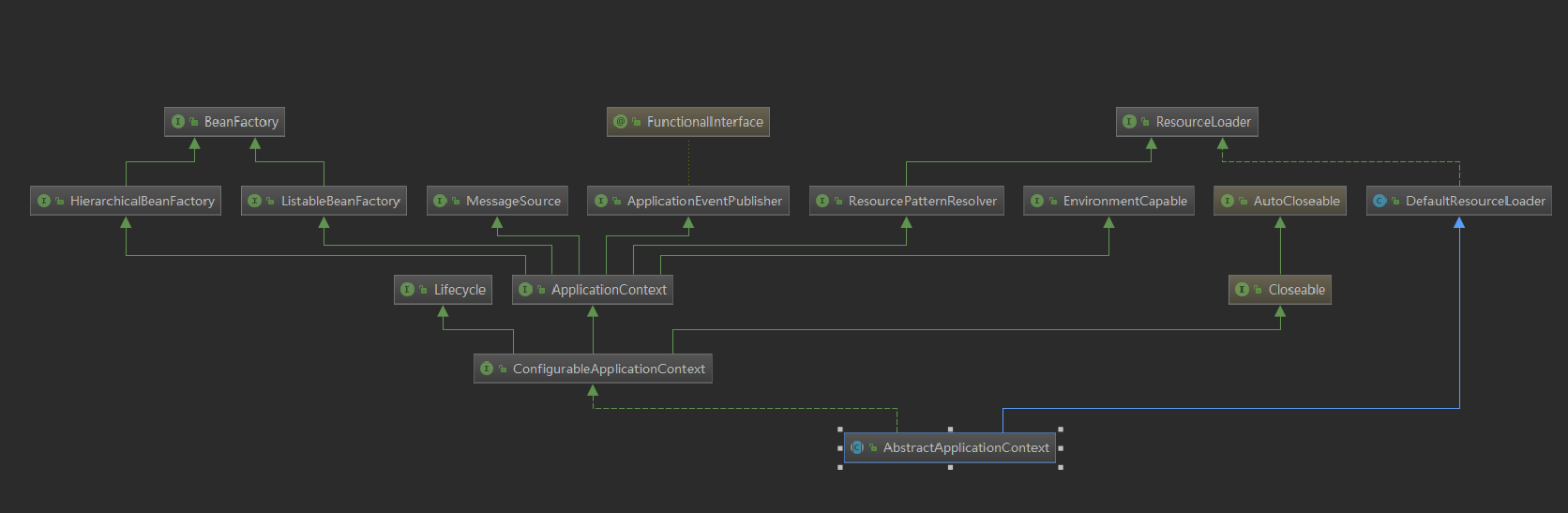Click the AbstractApplicationContext node label
This screenshot has width=1568, height=513.
pos(966,447)
